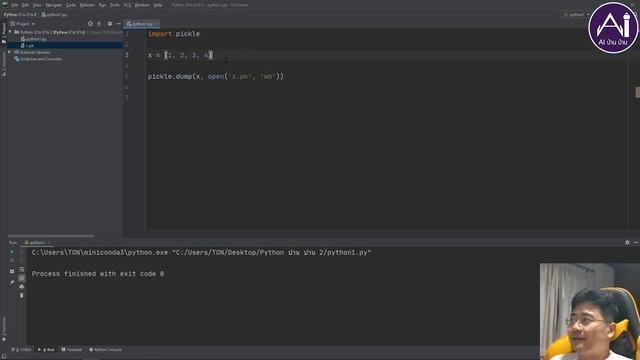Hide the Project panel with minus icon

[x=118, y=24]
